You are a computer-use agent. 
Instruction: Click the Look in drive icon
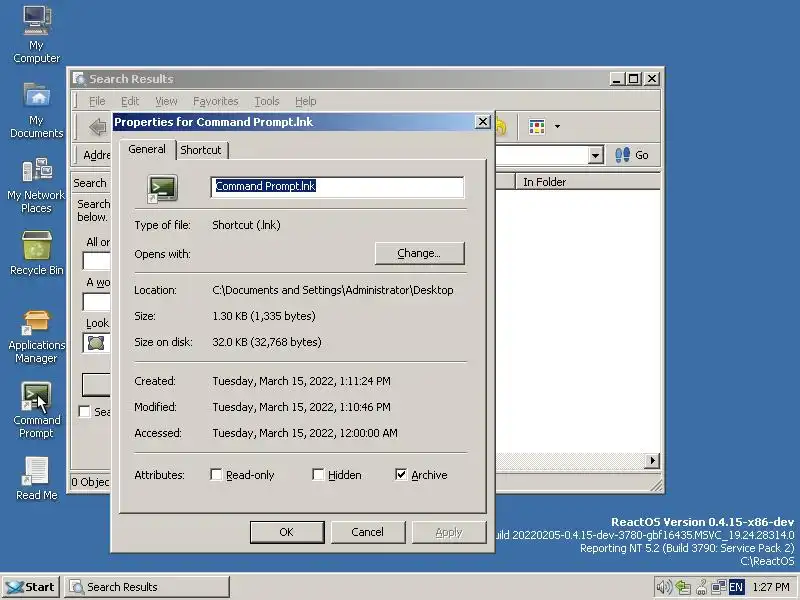96,342
